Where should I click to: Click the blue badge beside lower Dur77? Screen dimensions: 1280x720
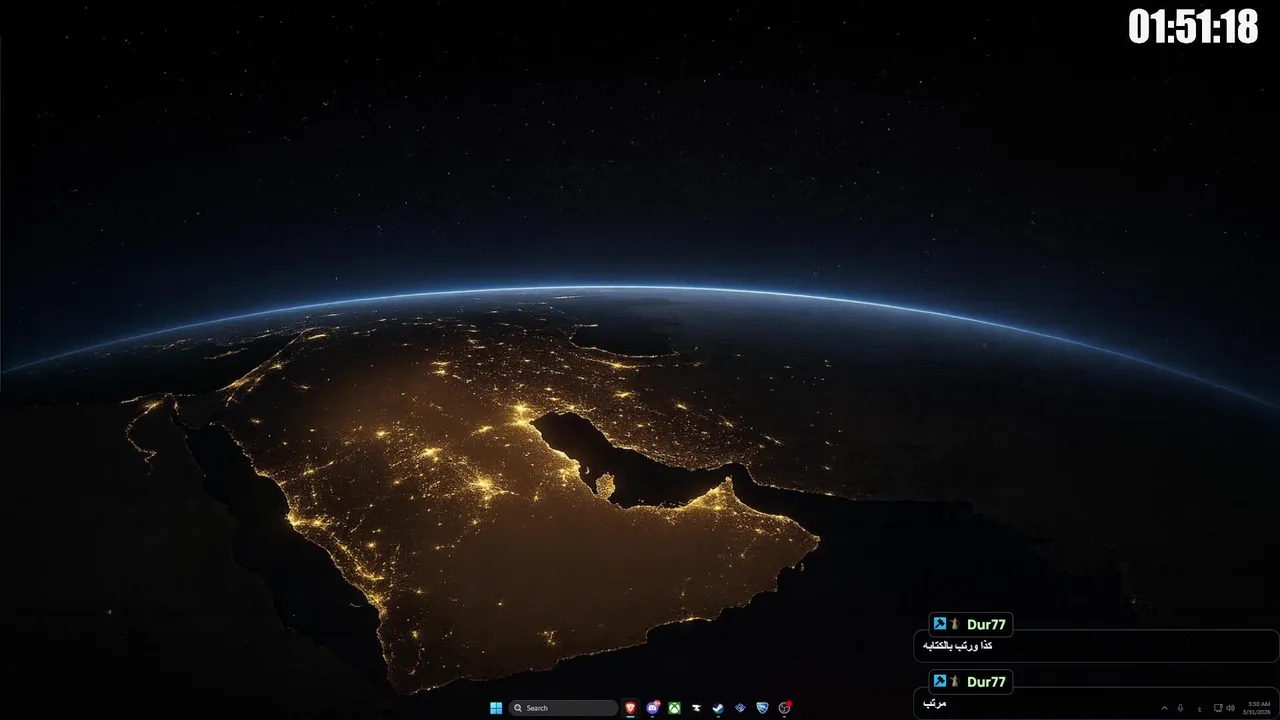pos(940,681)
